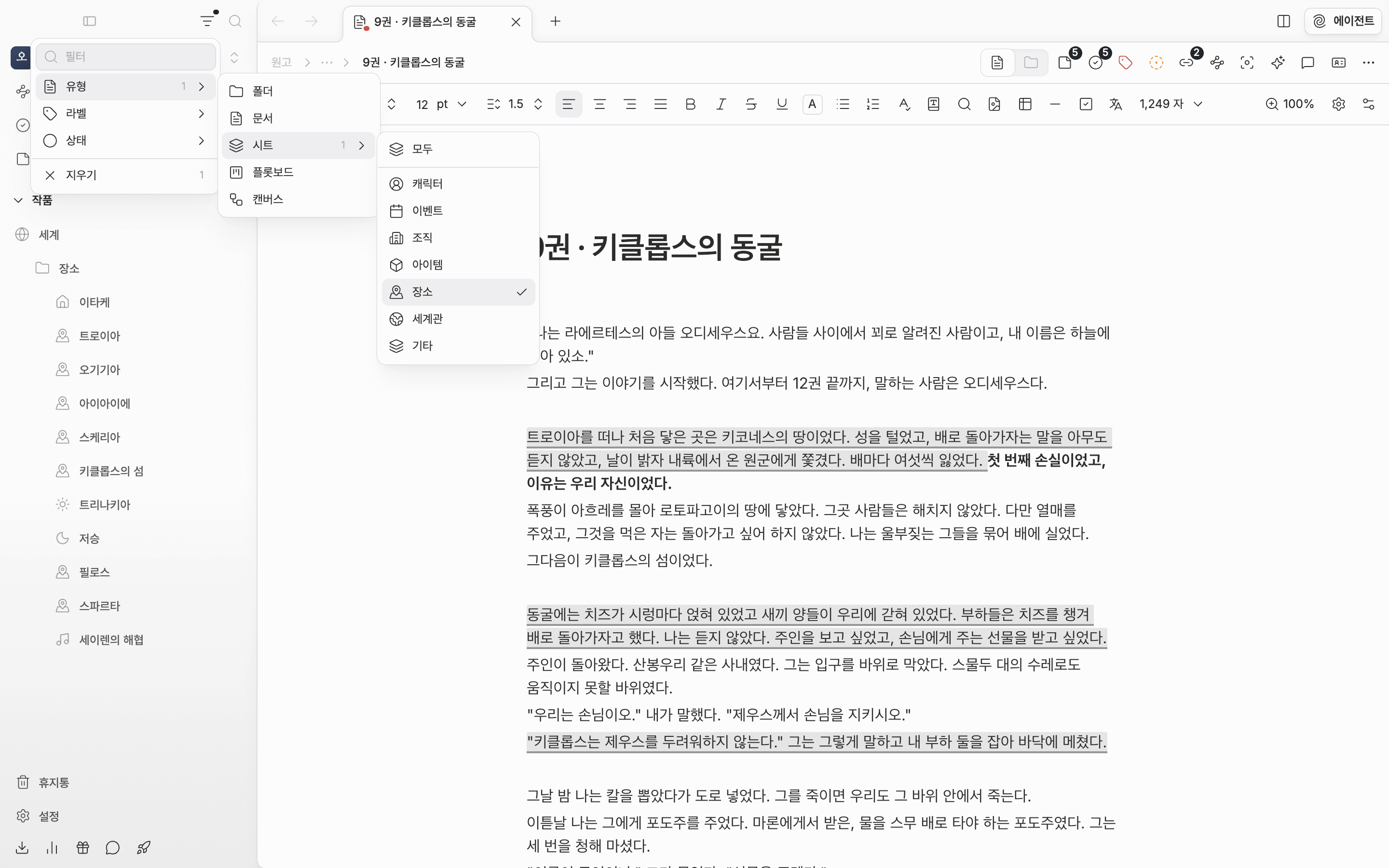Open focus mode capture icon
The width and height of the screenshot is (1389, 868).
point(1247,63)
